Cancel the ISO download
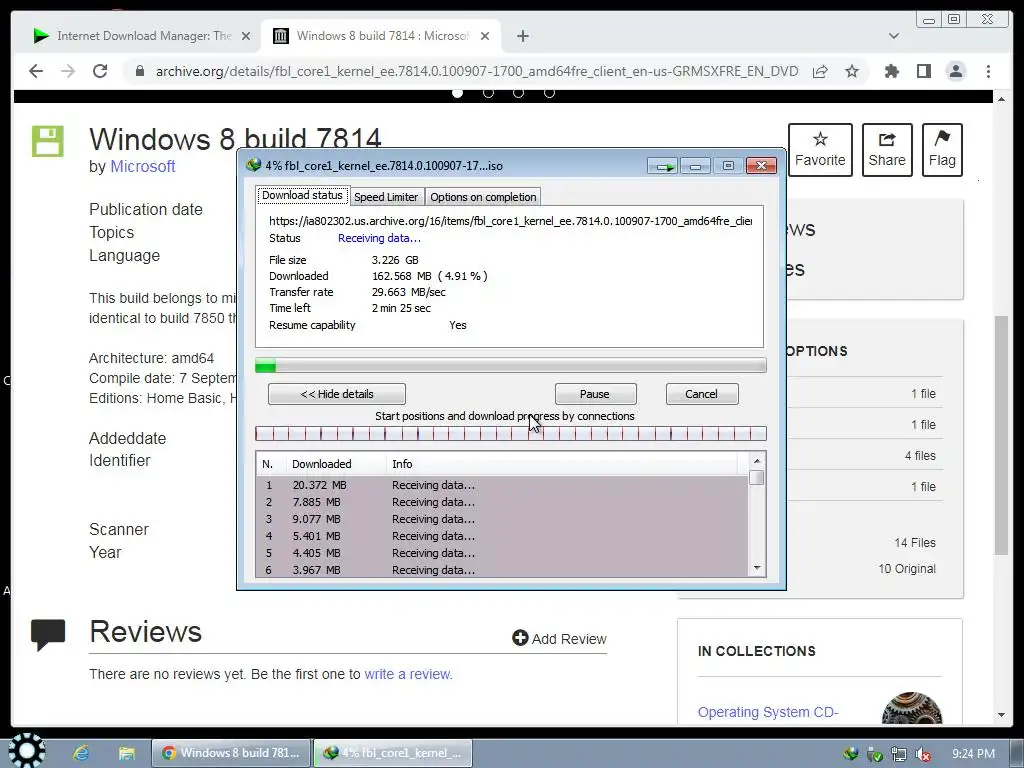The width and height of the screenshot is (1024, 768). [x=701, y=394]
